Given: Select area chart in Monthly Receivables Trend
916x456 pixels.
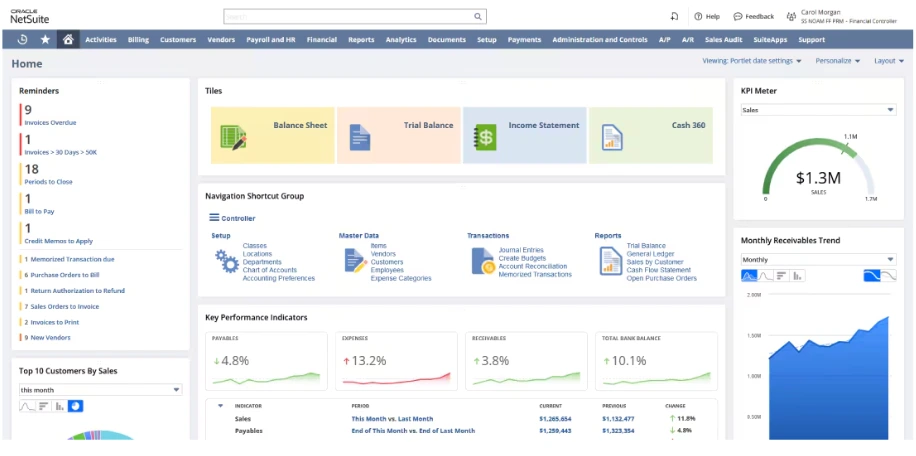Looking at the screenshot, I should [x=749, y=276].
